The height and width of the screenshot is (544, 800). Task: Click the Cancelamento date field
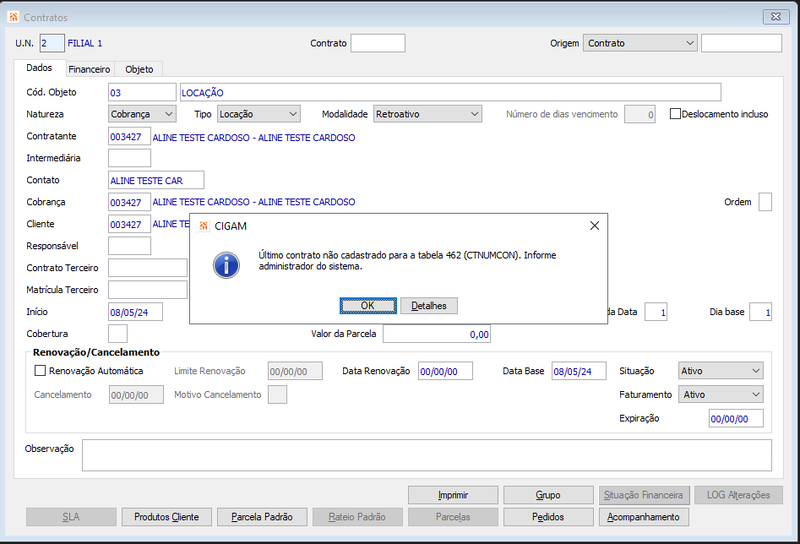tap(136, 394)
